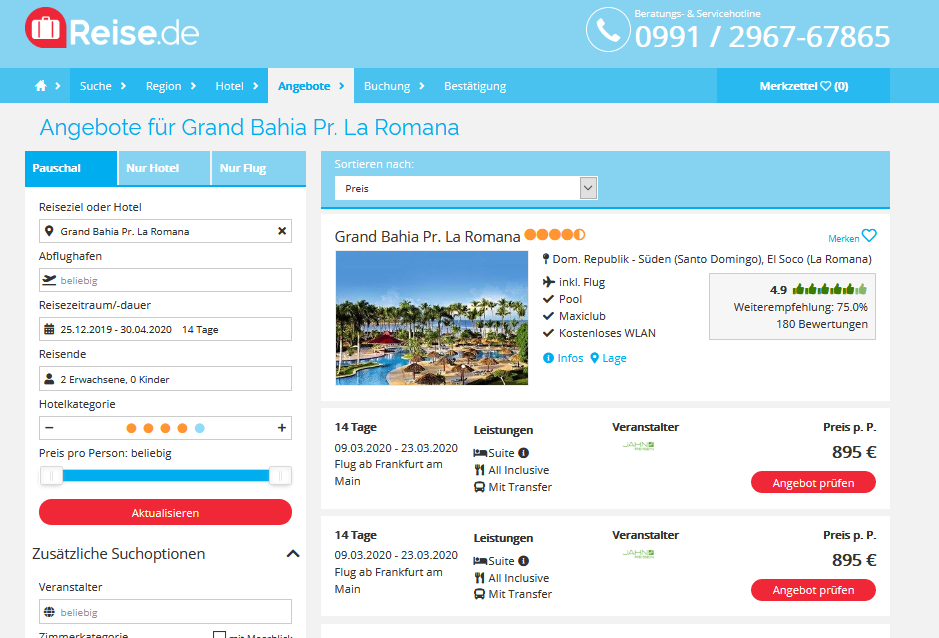The width and height of the screenshot is (939, 638).
Task: Click the heart icon in Merkzettel
Action: (826, 86)
